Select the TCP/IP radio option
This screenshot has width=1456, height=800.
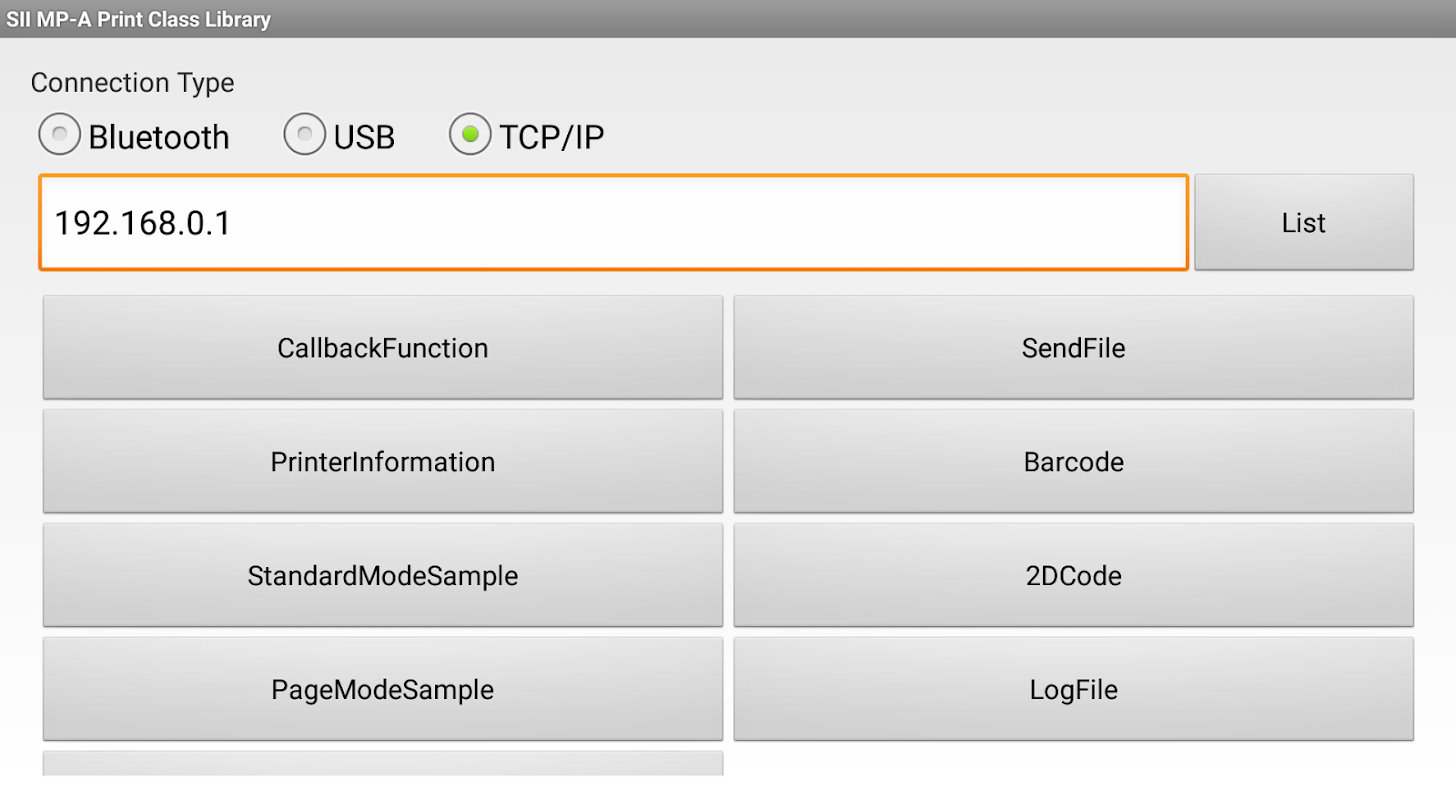coord(470,135)
